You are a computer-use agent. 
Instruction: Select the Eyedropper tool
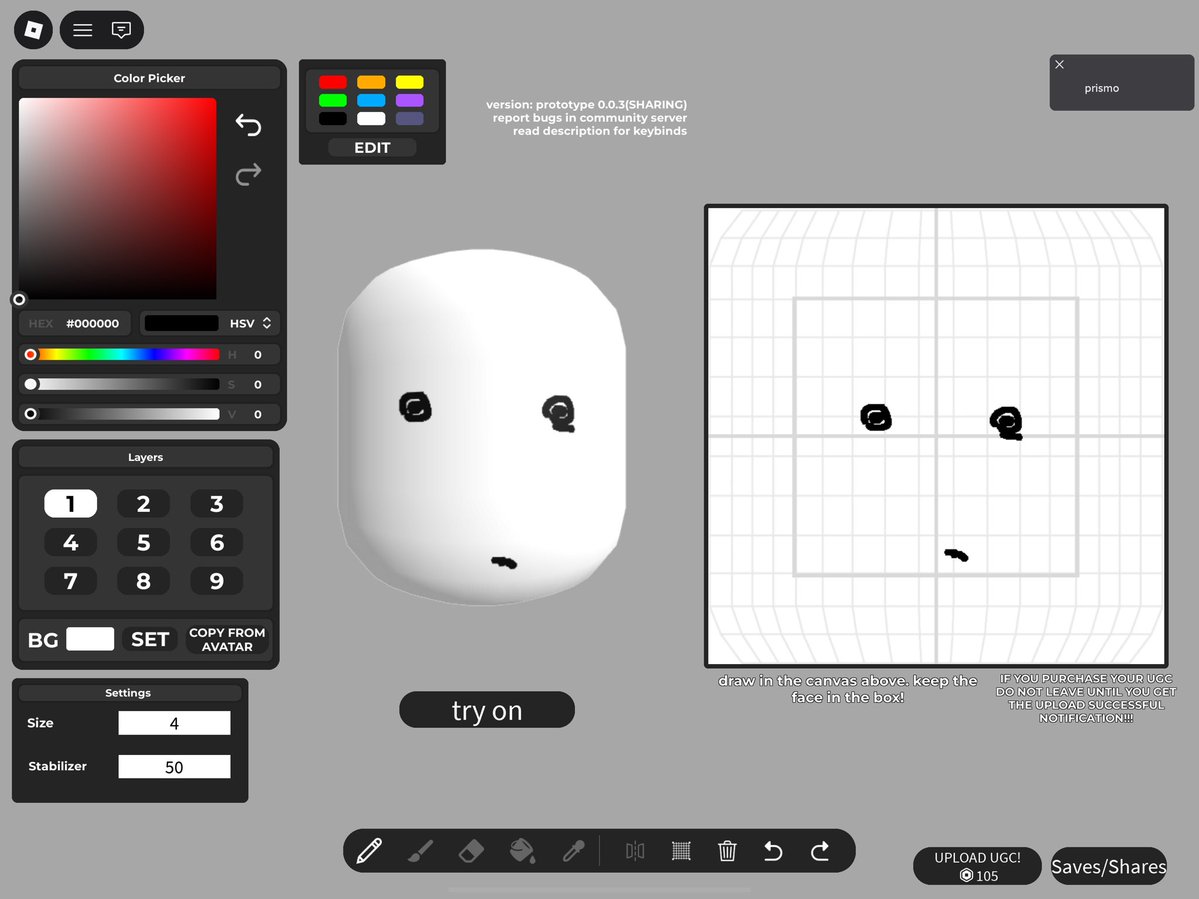coord(574,851)
